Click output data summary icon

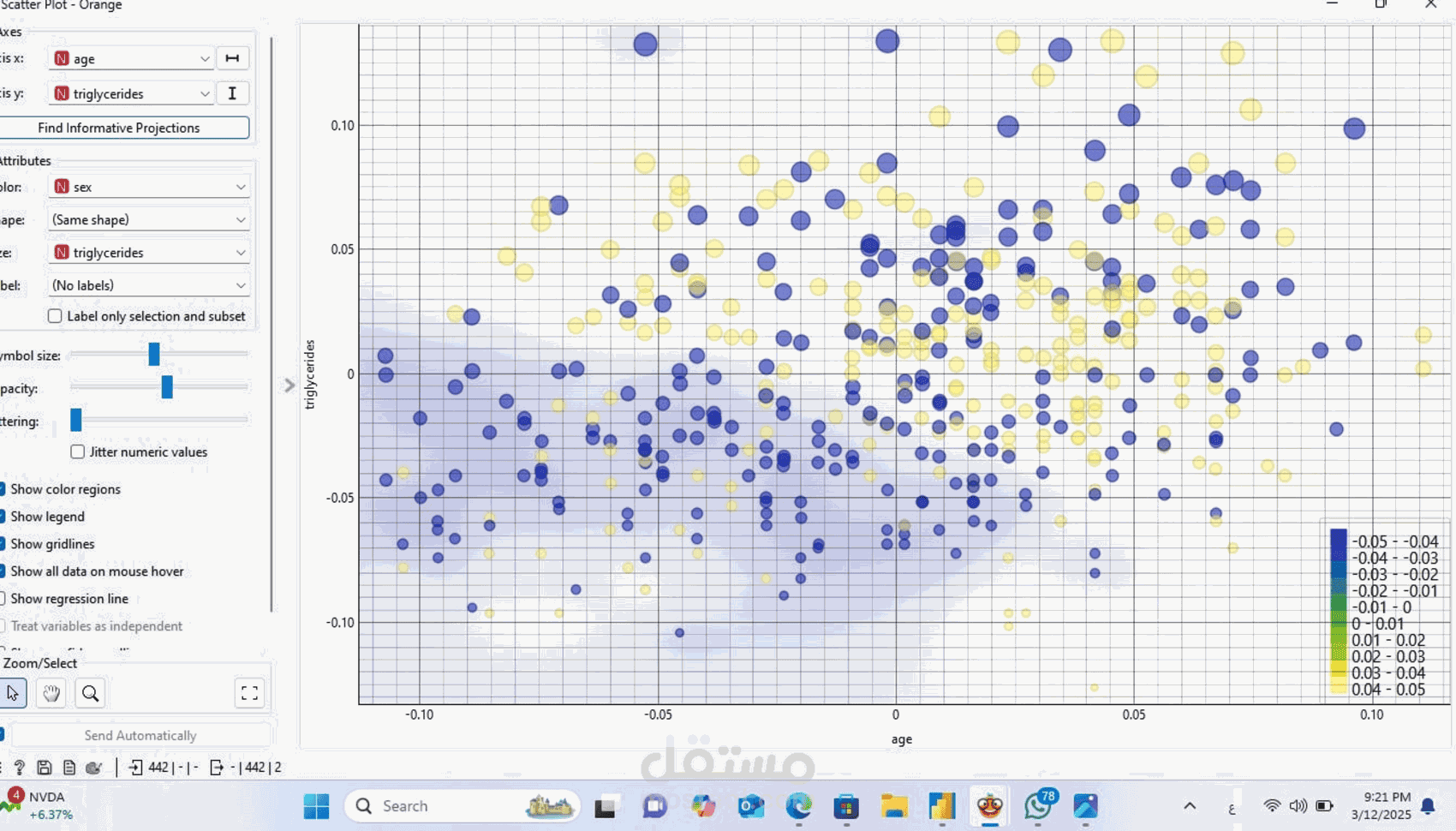click(216, 768)
